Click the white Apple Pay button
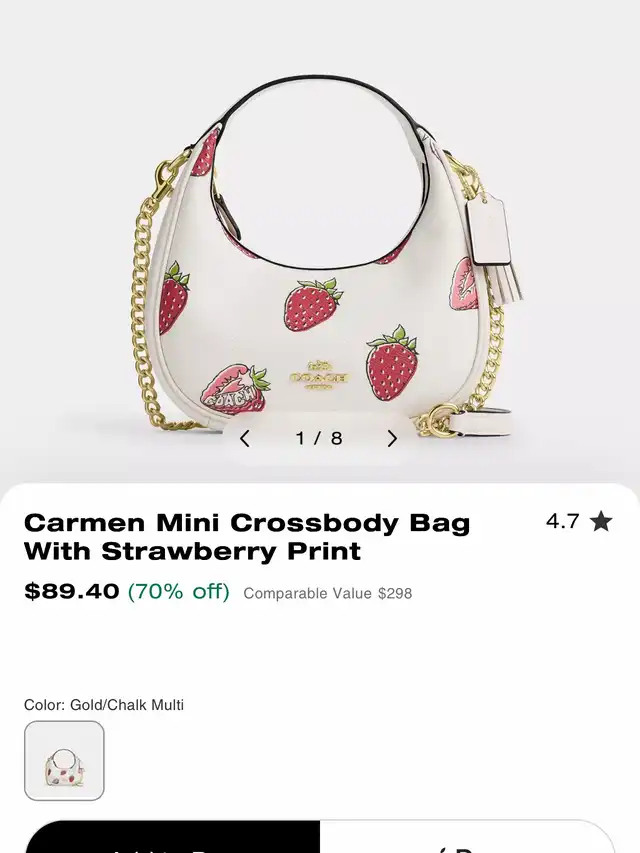This screenshot has height=853, width=640. pyautogui.click(x=467, y=838)
